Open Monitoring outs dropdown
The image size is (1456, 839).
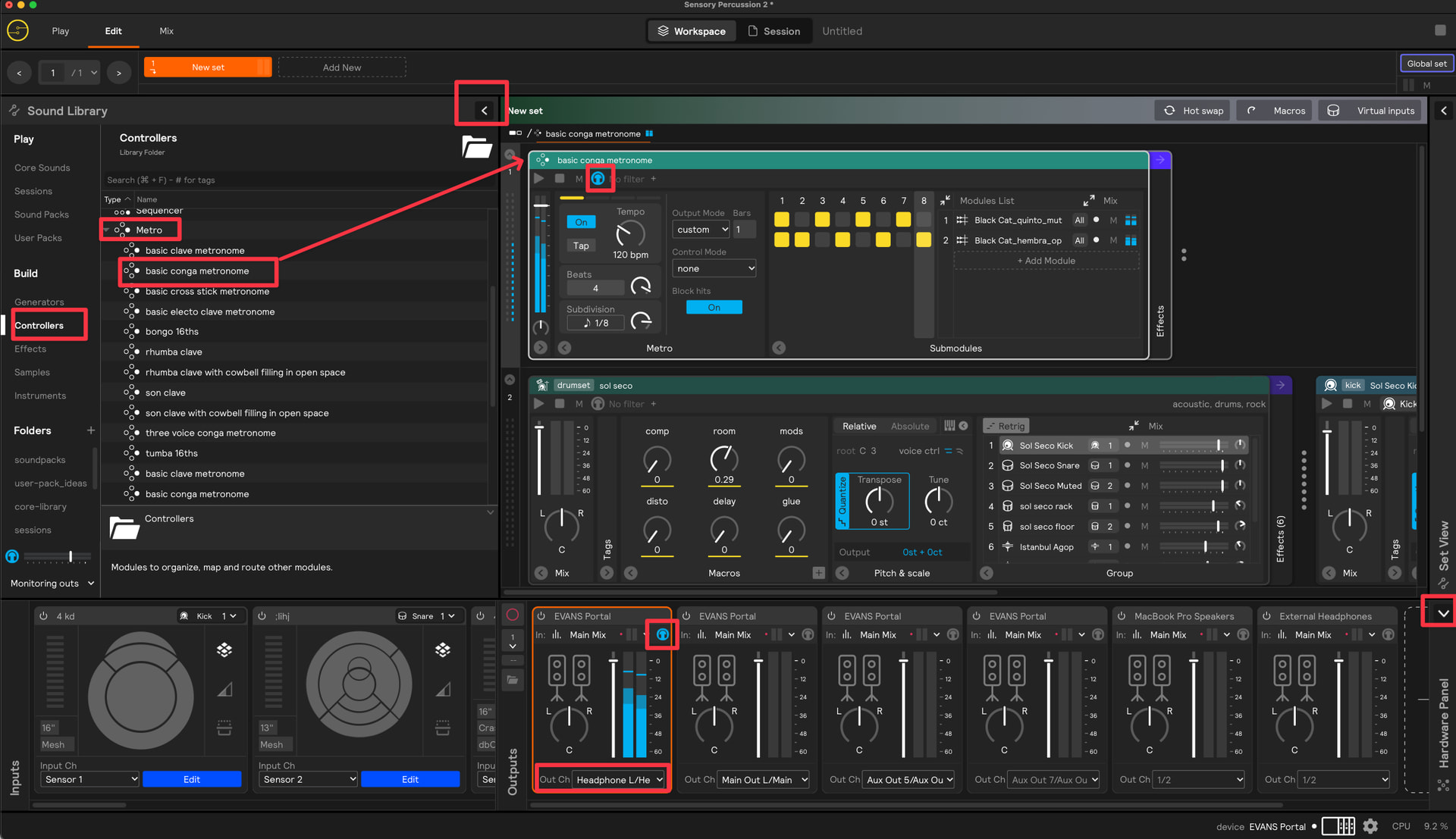(52, 584)
